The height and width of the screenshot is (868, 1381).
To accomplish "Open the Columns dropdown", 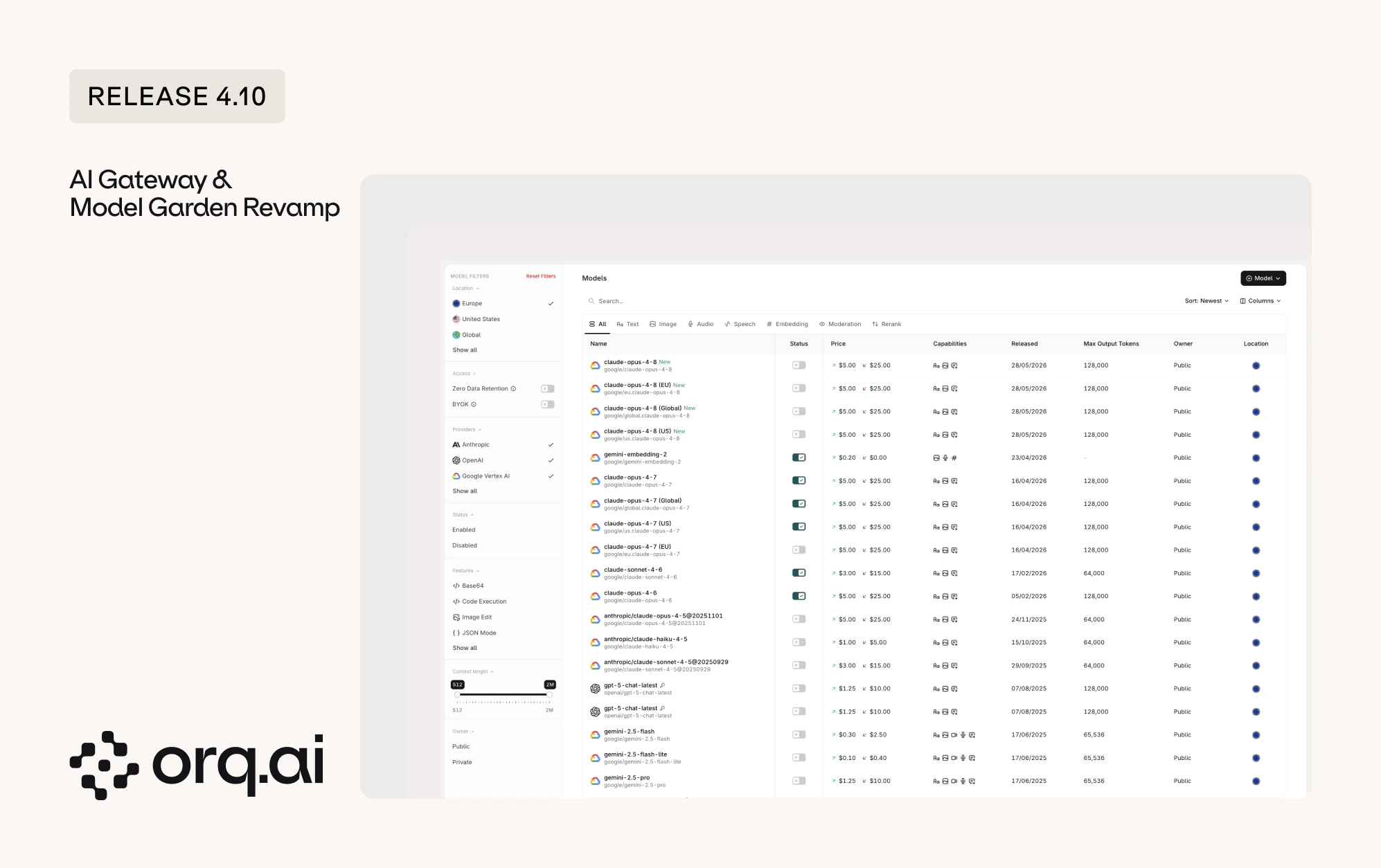I will point(1260,301).
